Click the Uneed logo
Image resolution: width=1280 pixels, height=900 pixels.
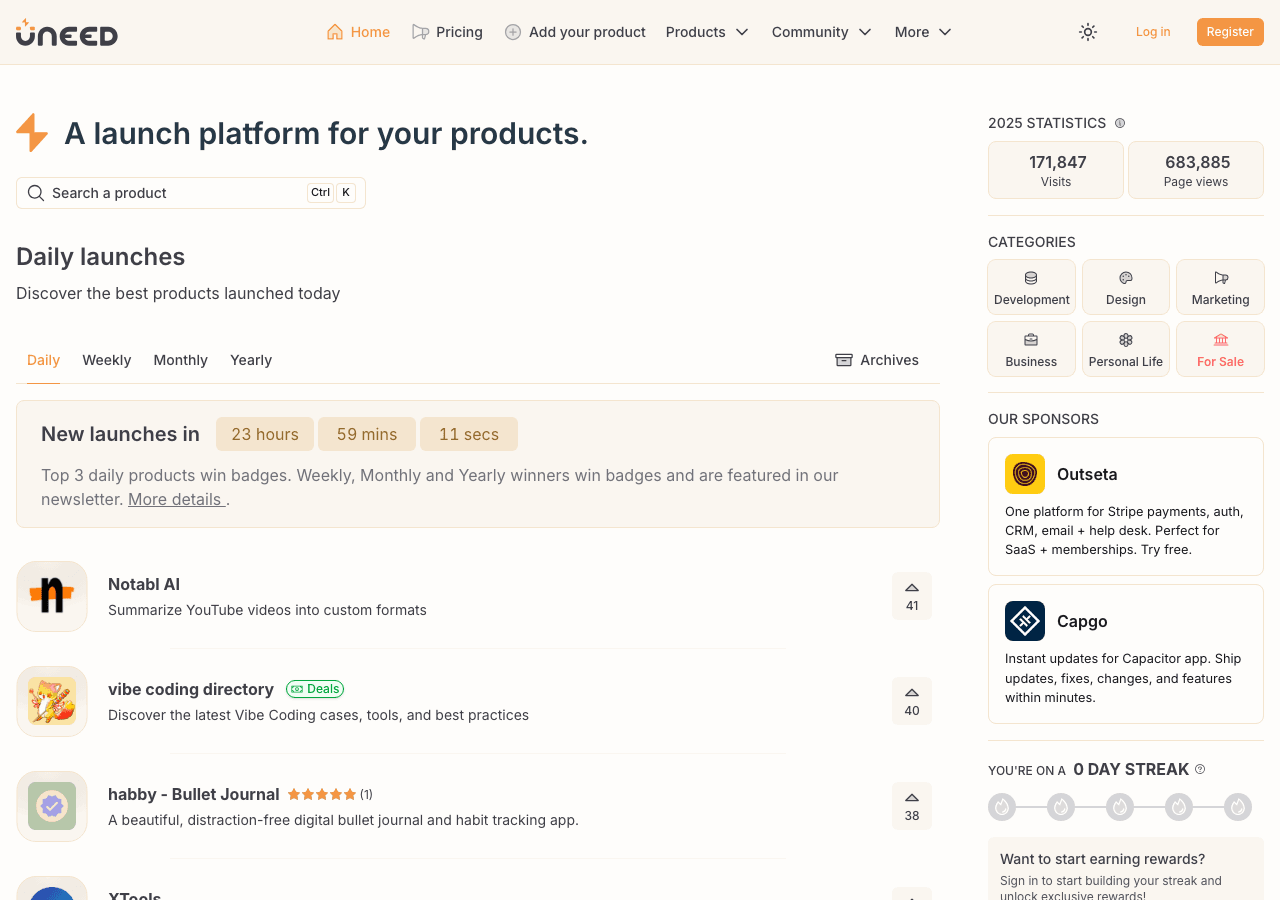[67, 33]
